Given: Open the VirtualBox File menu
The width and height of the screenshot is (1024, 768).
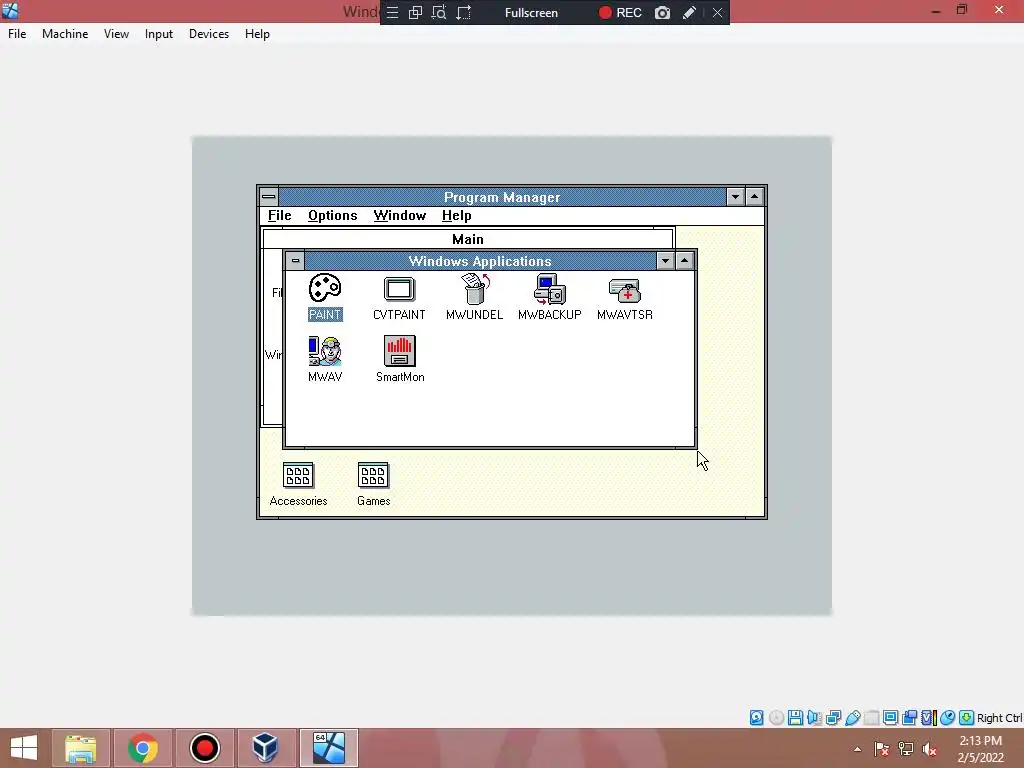Looking at the screenshot, I should click(x=17, y=34).
